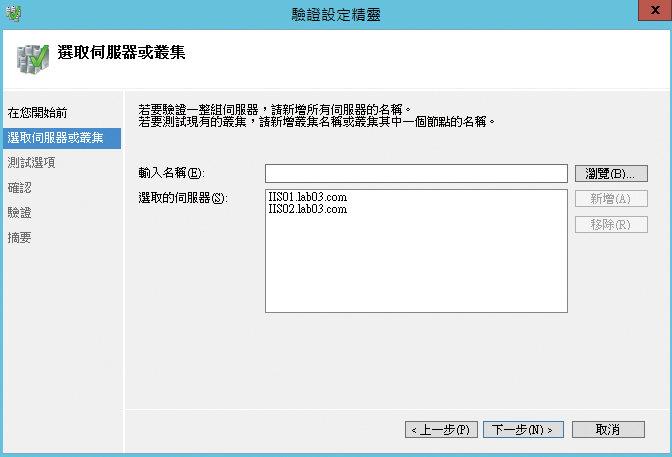Cancel the wizard with 取消

(608, 430)
